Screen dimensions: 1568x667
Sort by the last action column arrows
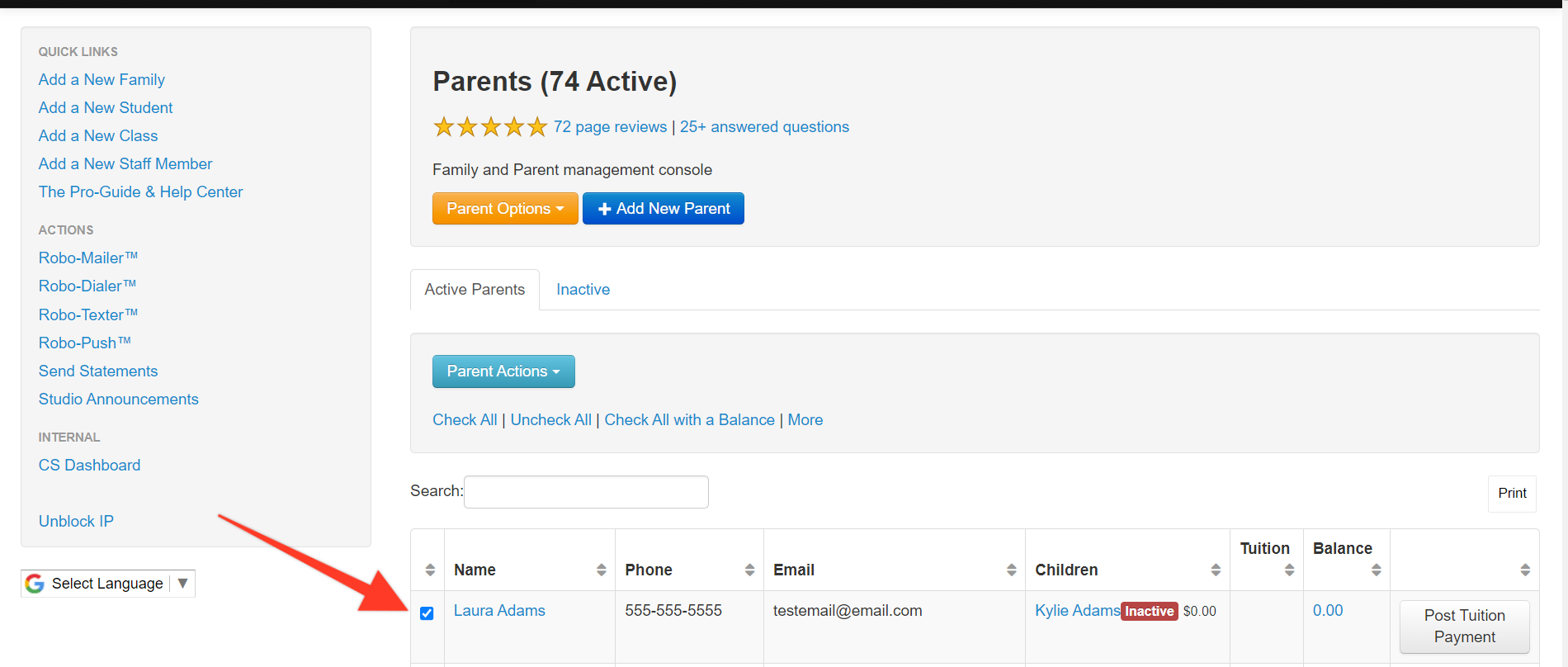point(1525,570)
